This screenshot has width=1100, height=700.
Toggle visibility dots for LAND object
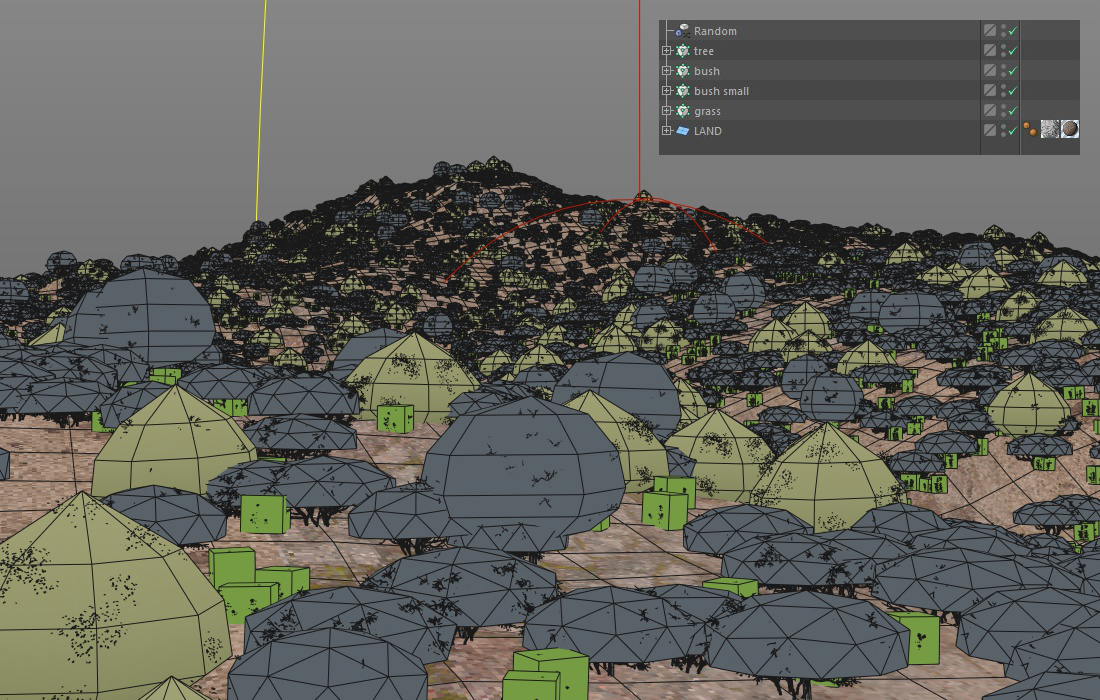click(1003, 131)
